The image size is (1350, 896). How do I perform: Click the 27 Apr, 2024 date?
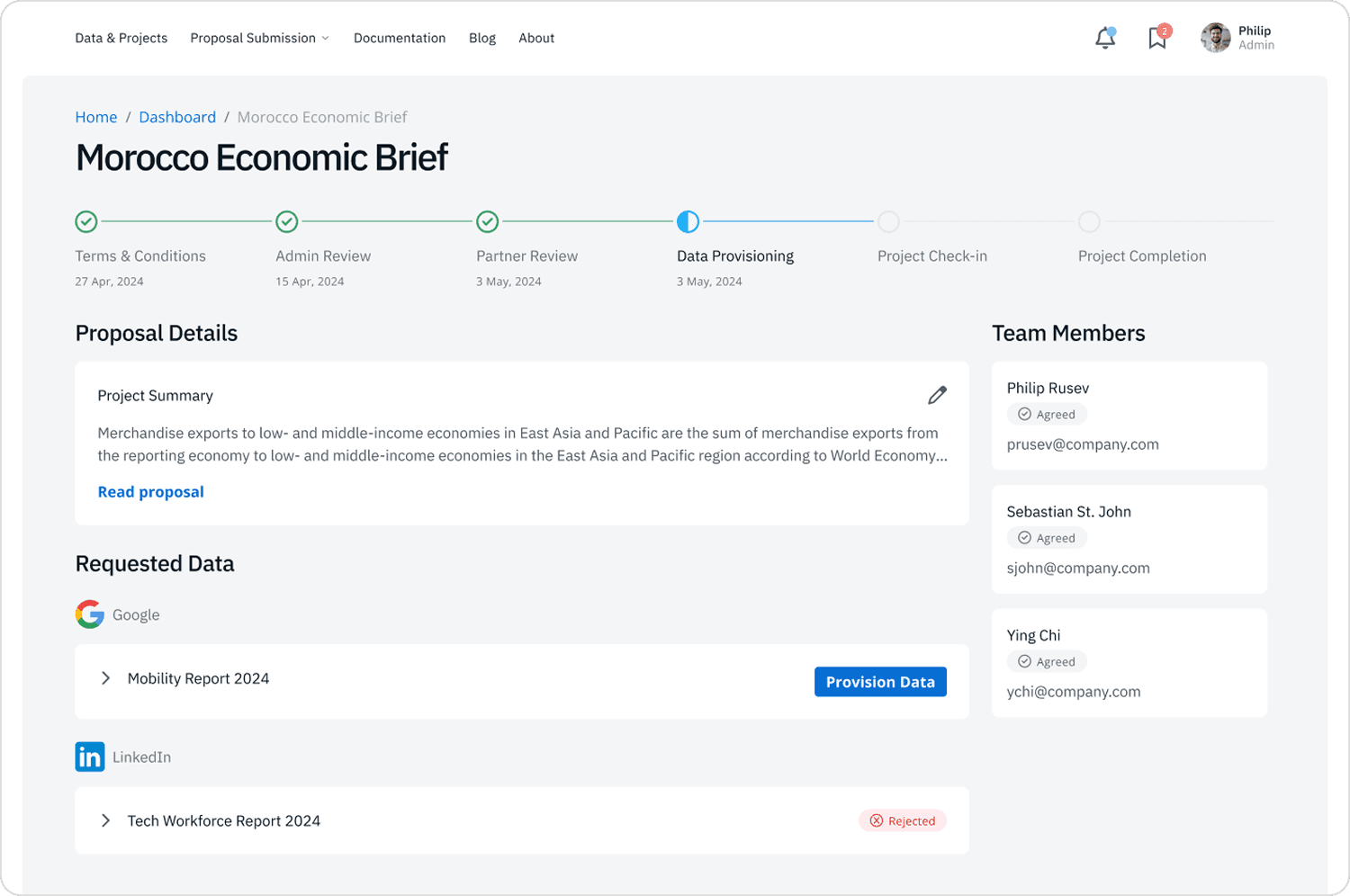(110, 282)
